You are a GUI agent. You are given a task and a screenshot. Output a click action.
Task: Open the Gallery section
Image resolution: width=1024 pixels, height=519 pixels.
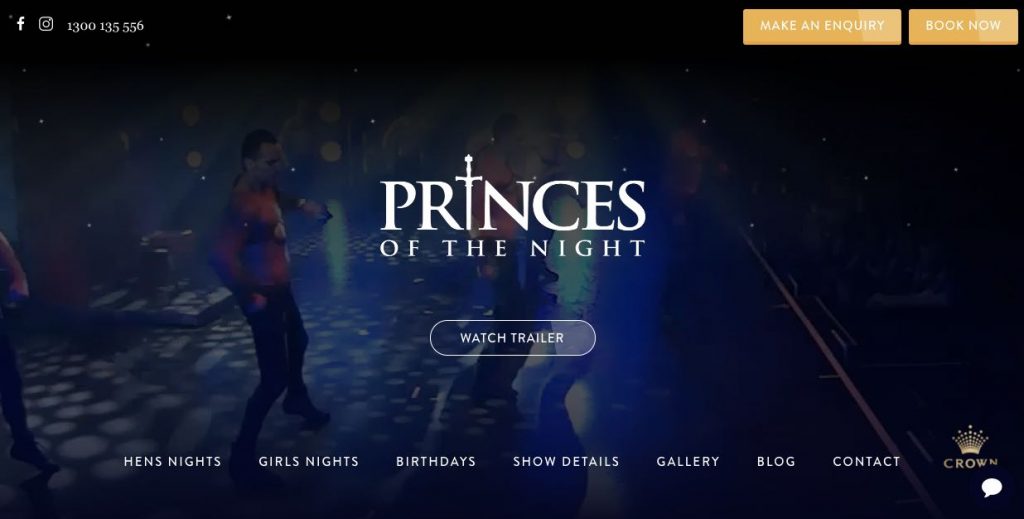688,462
